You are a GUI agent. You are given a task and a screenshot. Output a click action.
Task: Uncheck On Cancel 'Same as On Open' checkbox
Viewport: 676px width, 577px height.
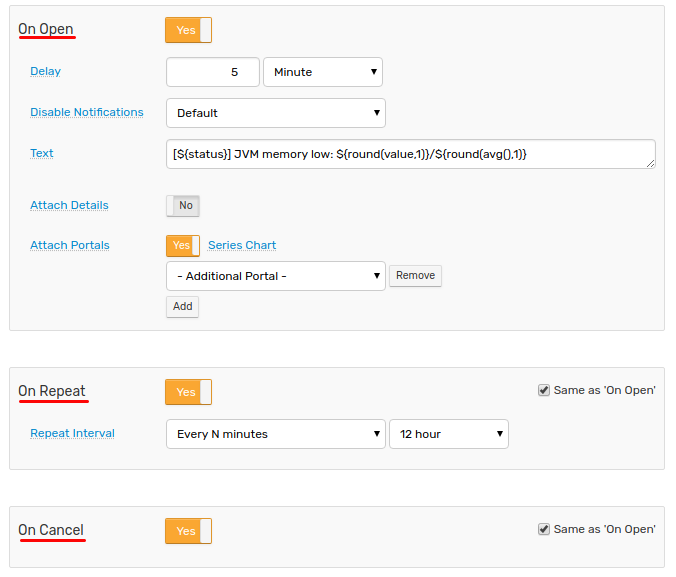(544, 529)
